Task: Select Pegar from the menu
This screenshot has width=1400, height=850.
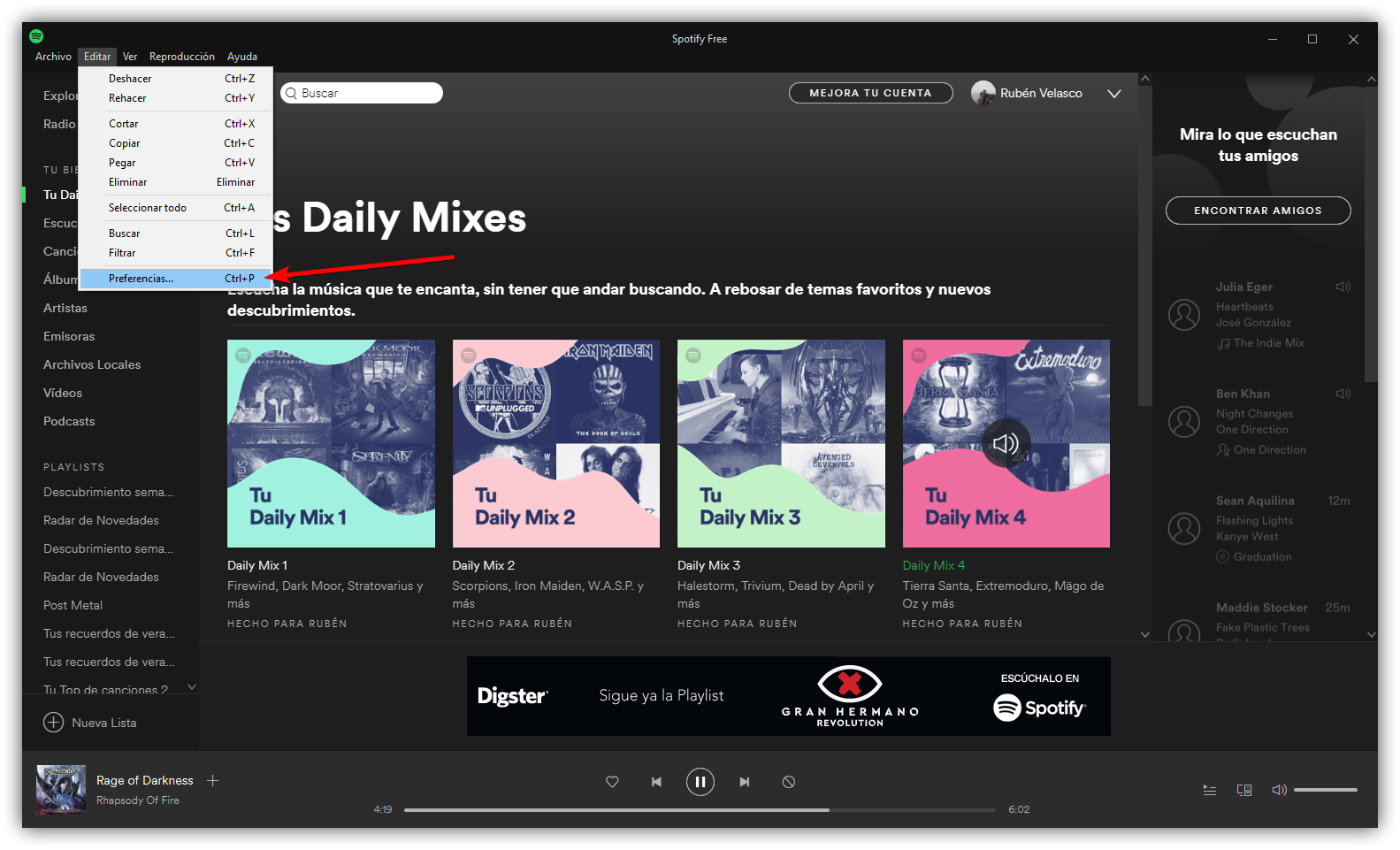Action: tap(175, 163)
